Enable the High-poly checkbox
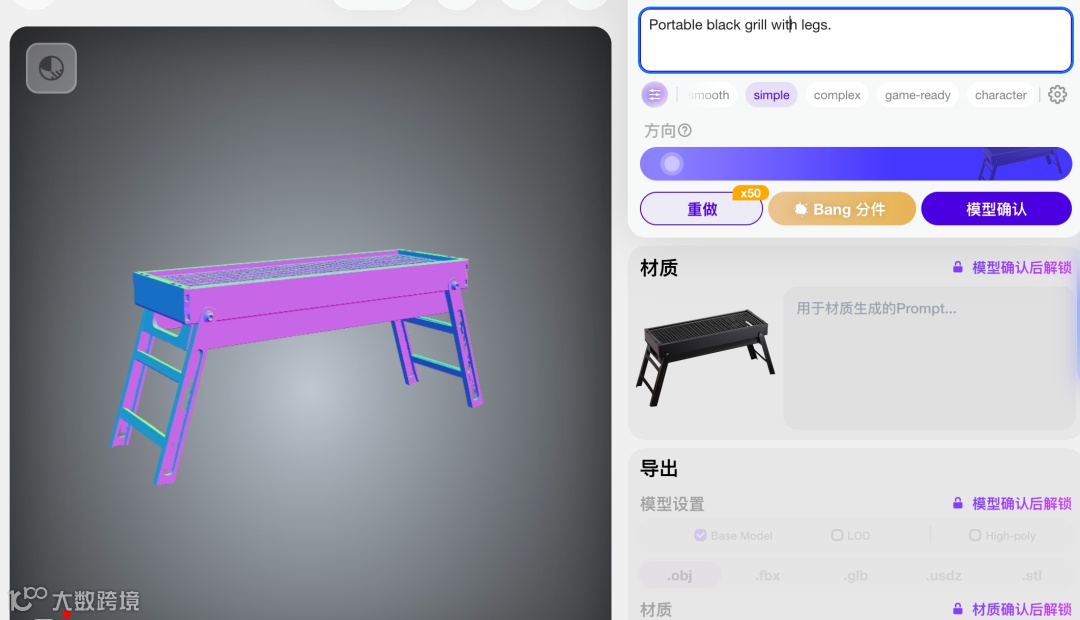The width and height of the screenshot is (1080, 620). [x=975, y=535]
